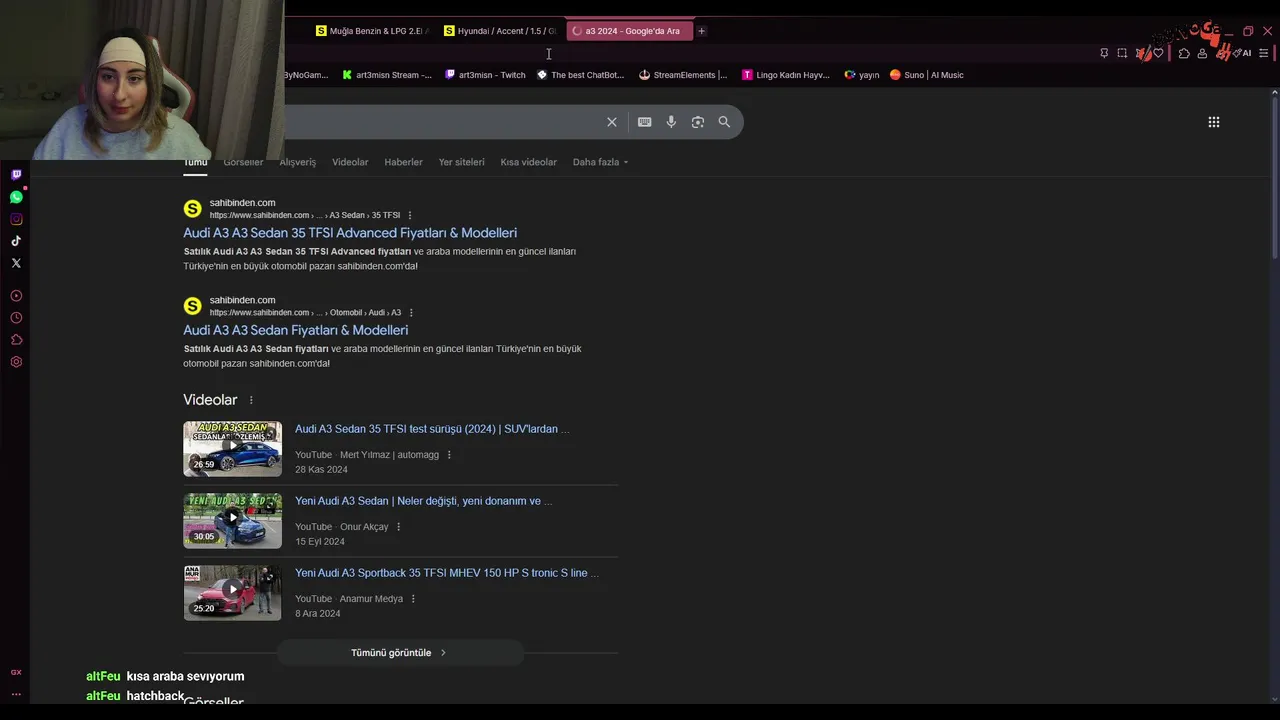This screenshot has width=1280, height=720.
Task: Add page to bookmarks with heart icon
Action: click(x=1159, y=53)
